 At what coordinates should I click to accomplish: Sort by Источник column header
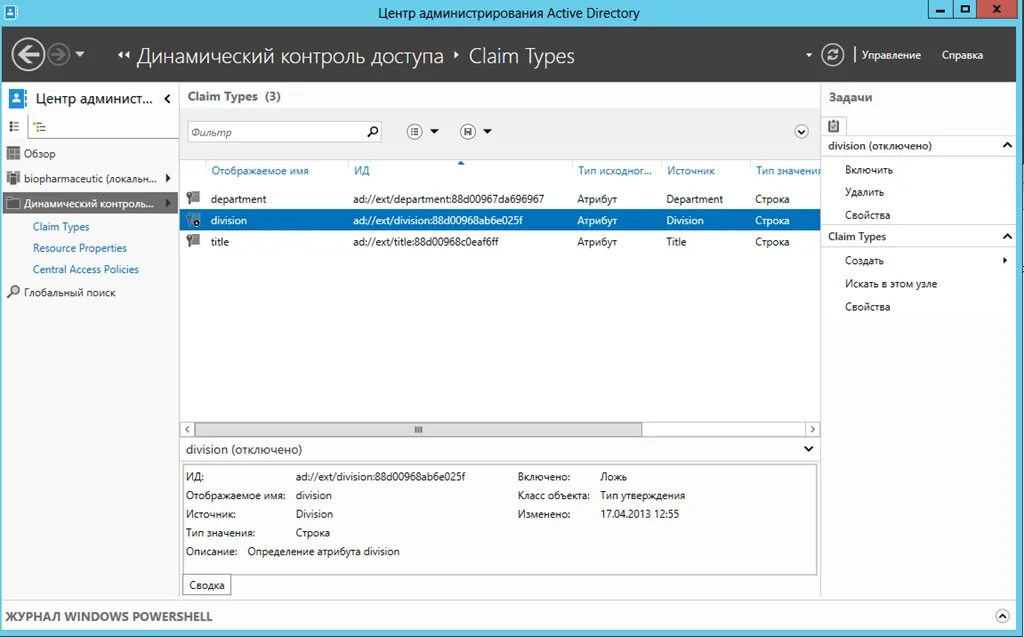pos(691,171)
